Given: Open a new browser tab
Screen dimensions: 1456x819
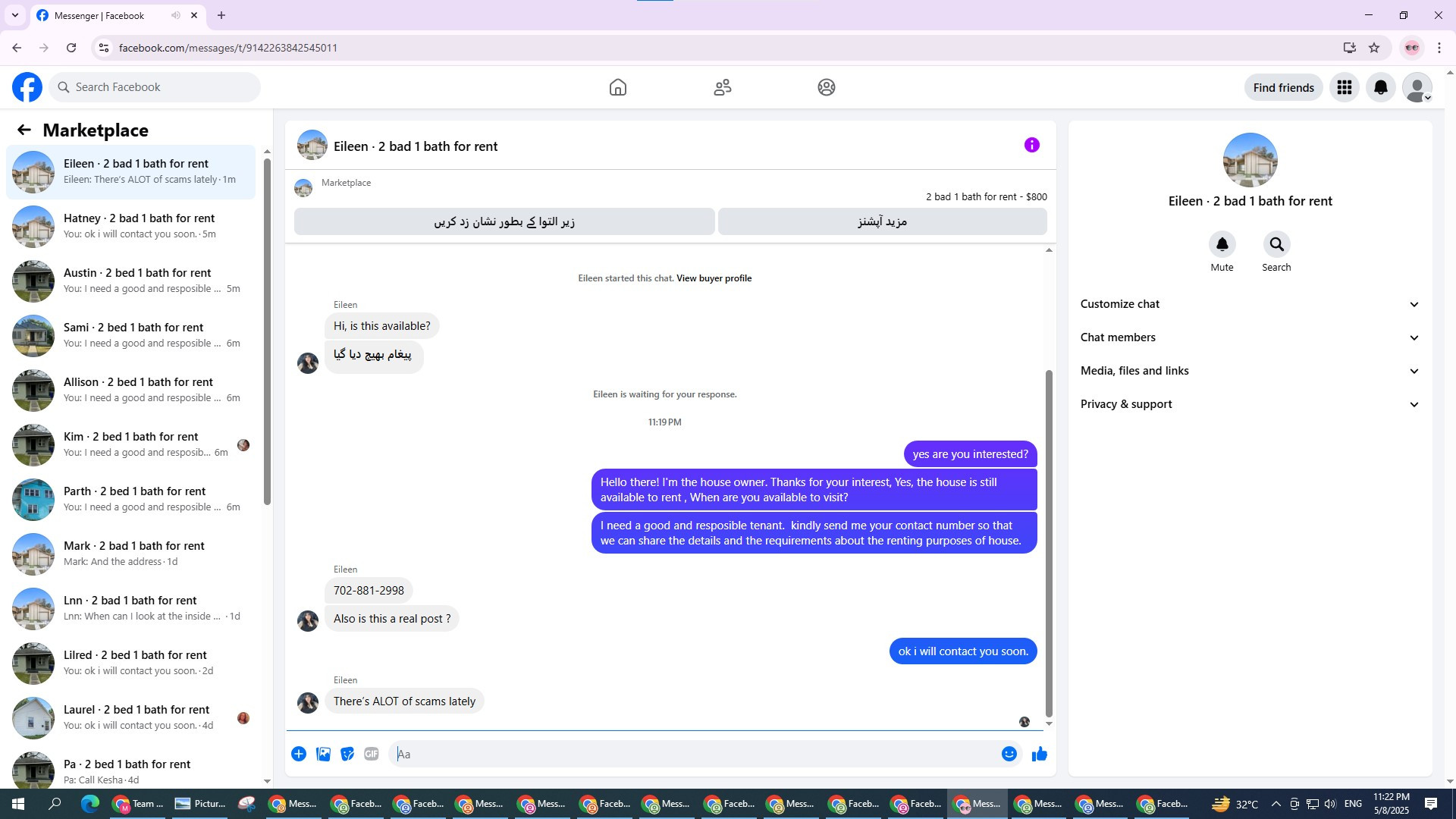Looking at the screenshot, I should [x=221, y=15].
